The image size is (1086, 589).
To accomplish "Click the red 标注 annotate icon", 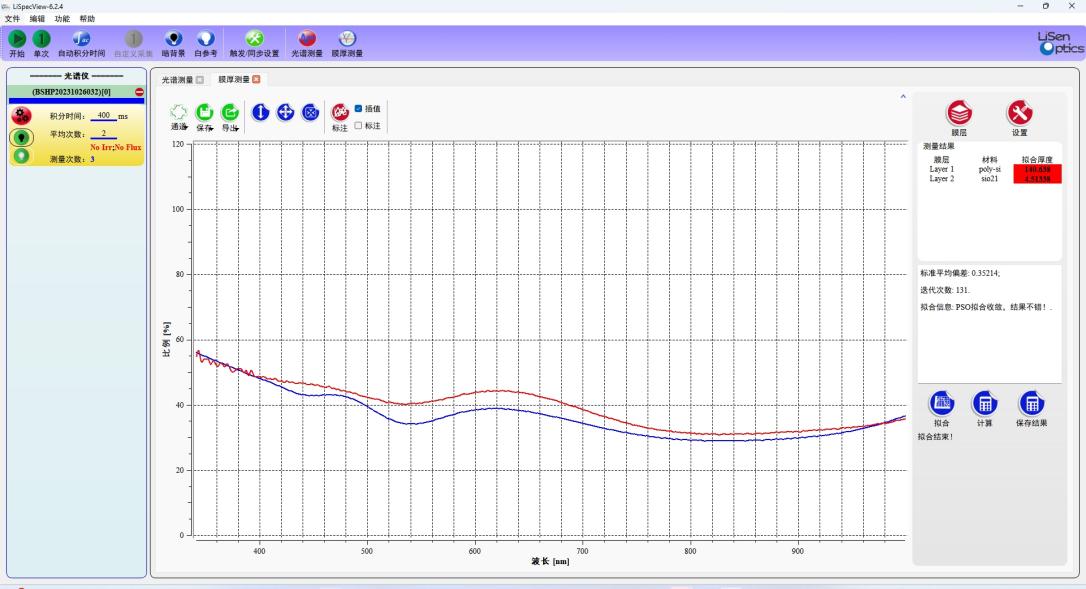I will click(x=339, y=112).
